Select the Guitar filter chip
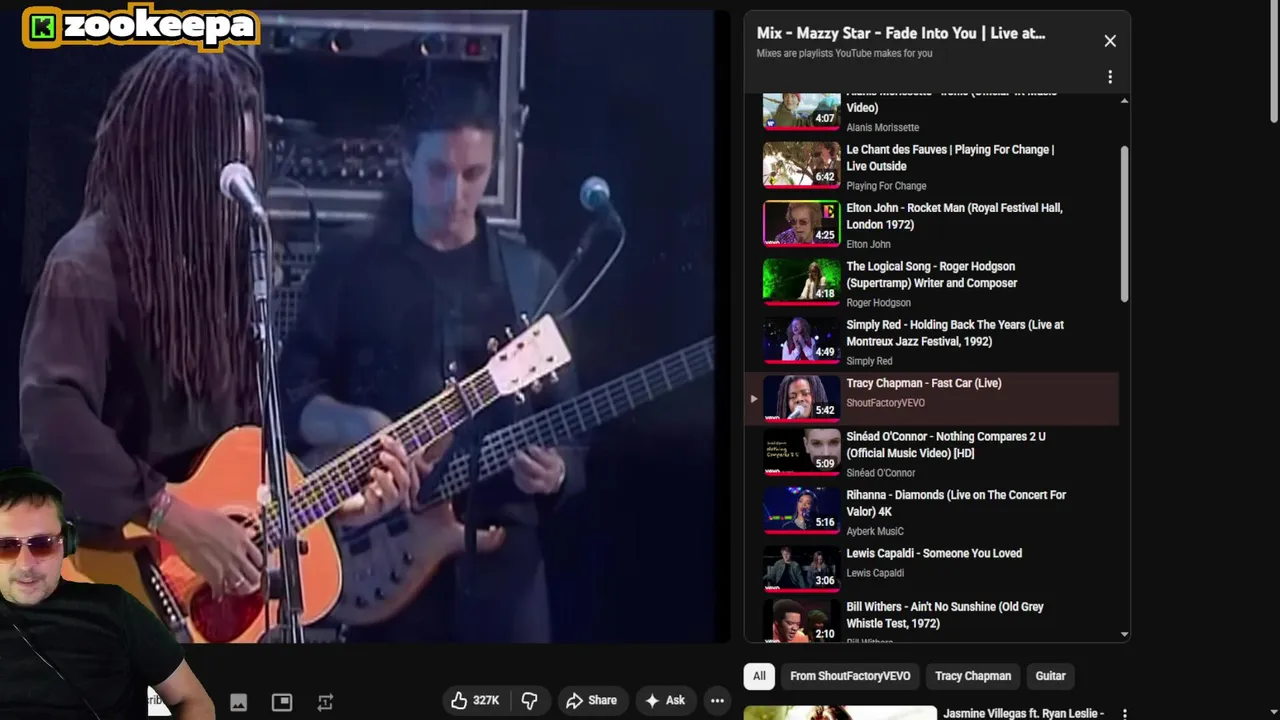 tap(1050, 676)
